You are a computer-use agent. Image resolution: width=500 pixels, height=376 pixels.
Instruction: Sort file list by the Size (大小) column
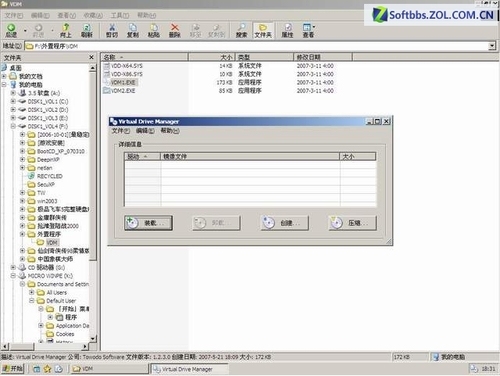point(212,57)
